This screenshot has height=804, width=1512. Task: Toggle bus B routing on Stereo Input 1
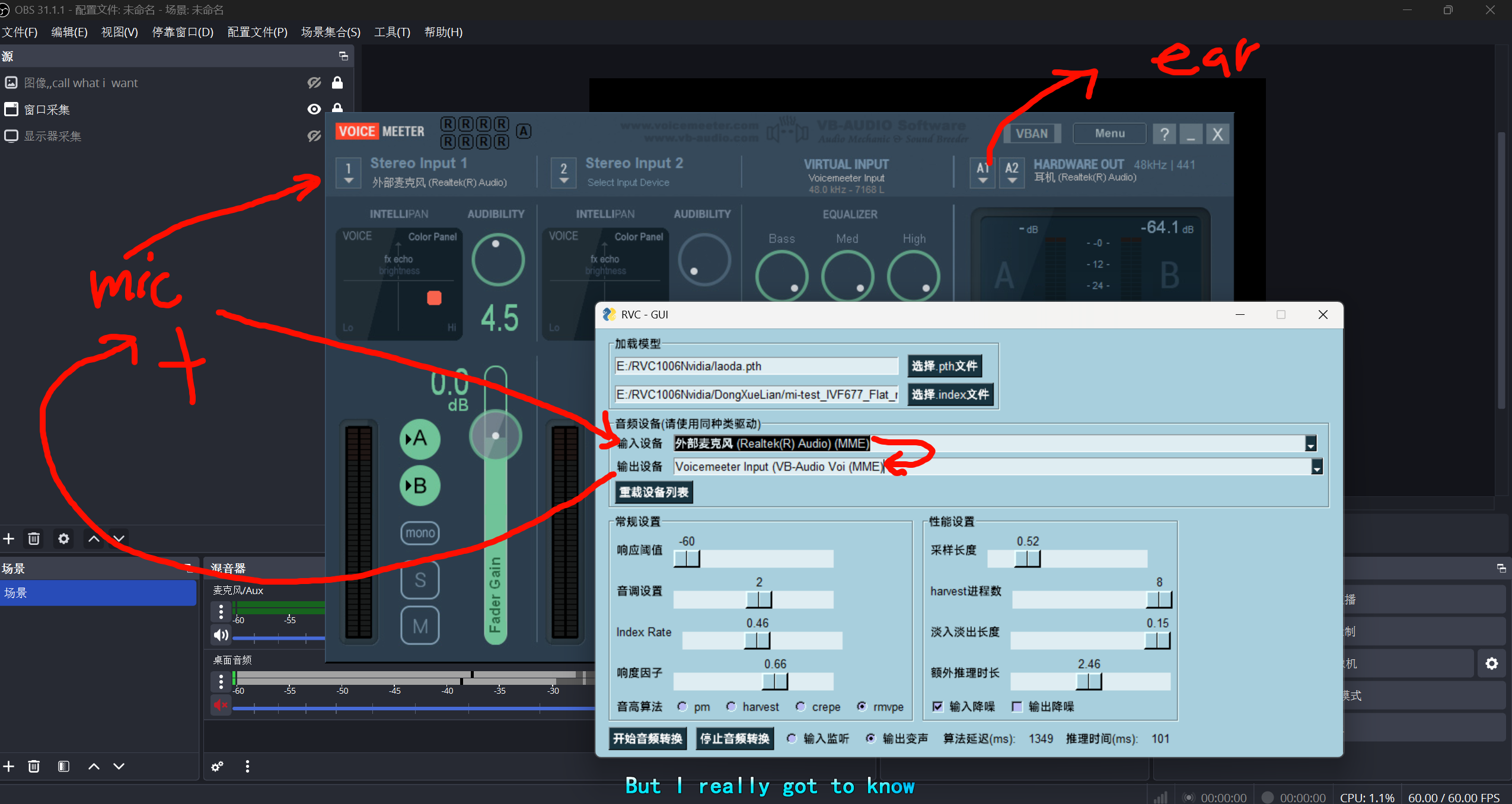(x=420, y=486)
